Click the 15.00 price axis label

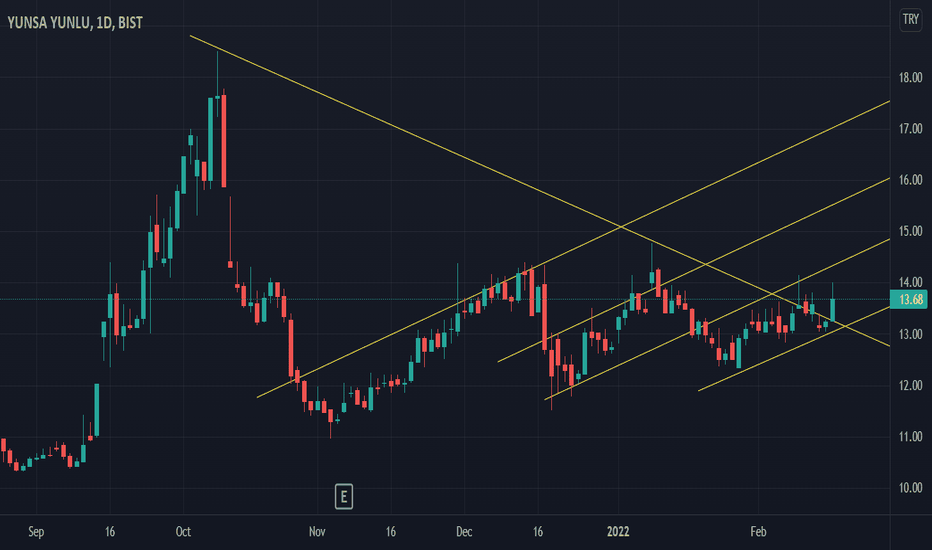click(910, 231)
